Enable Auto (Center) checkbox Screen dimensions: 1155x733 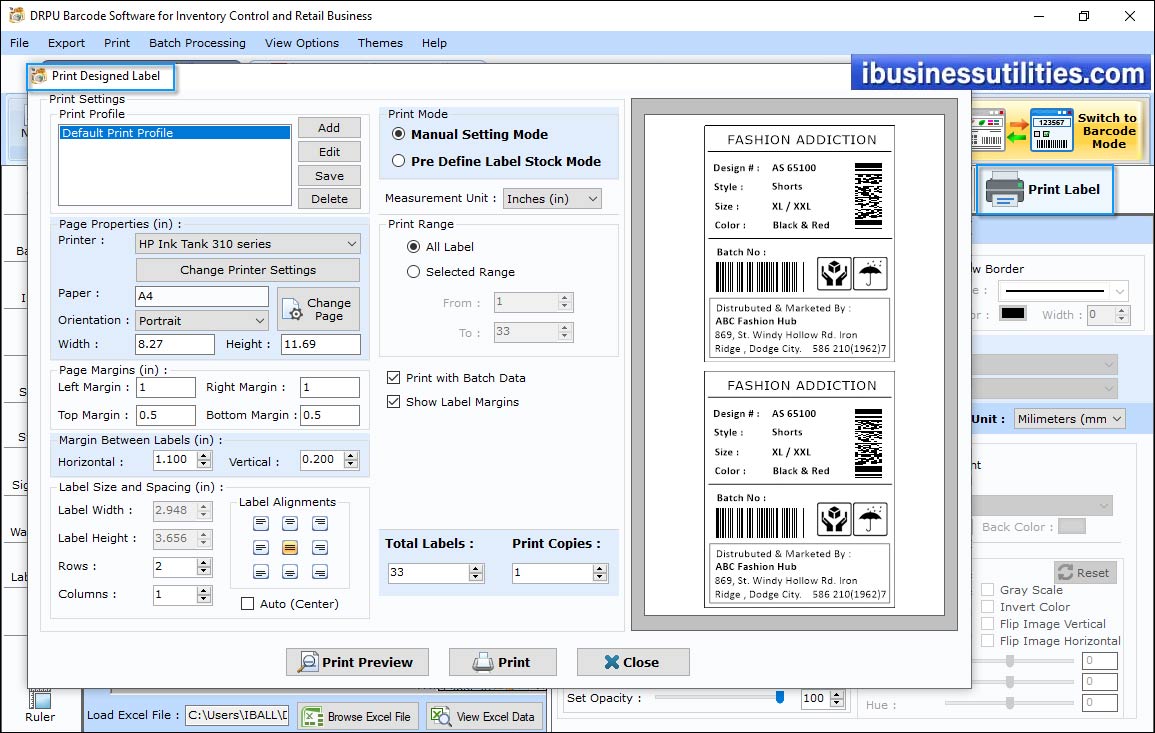click(x=248, y=603)
